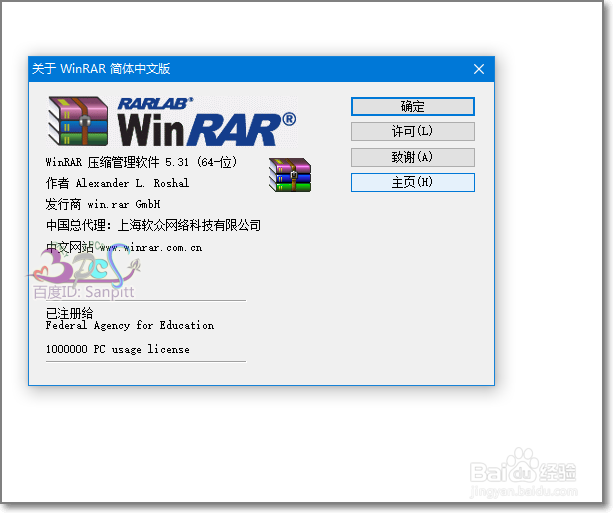
Task: Click the small animated WinRAR books icon
Action: tap(290, 175)
